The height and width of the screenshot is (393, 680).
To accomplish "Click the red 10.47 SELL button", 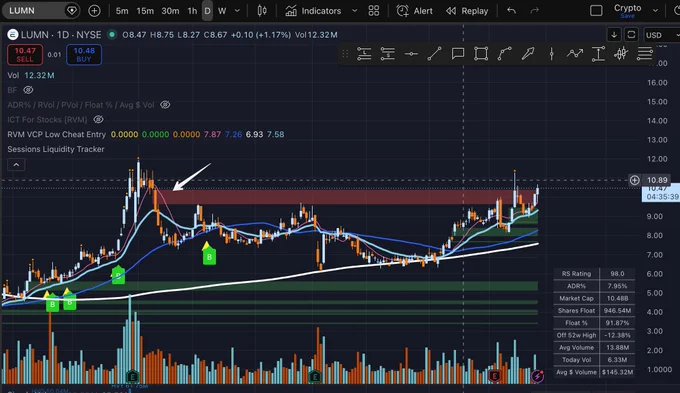I will point(25,55).
